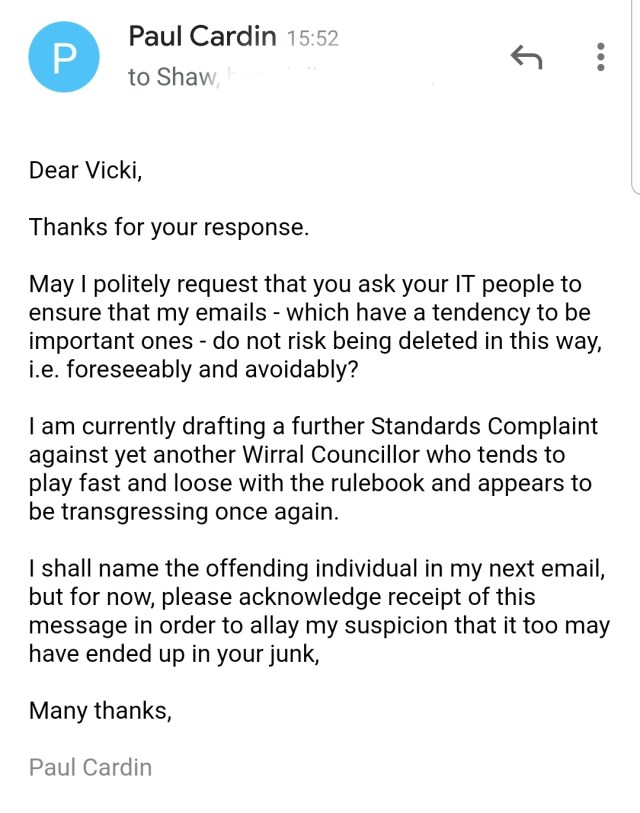The width and height of the screenshot is (640, 813).
Task: Open the three-dot more options menu
Action: [x=600, y=57]
